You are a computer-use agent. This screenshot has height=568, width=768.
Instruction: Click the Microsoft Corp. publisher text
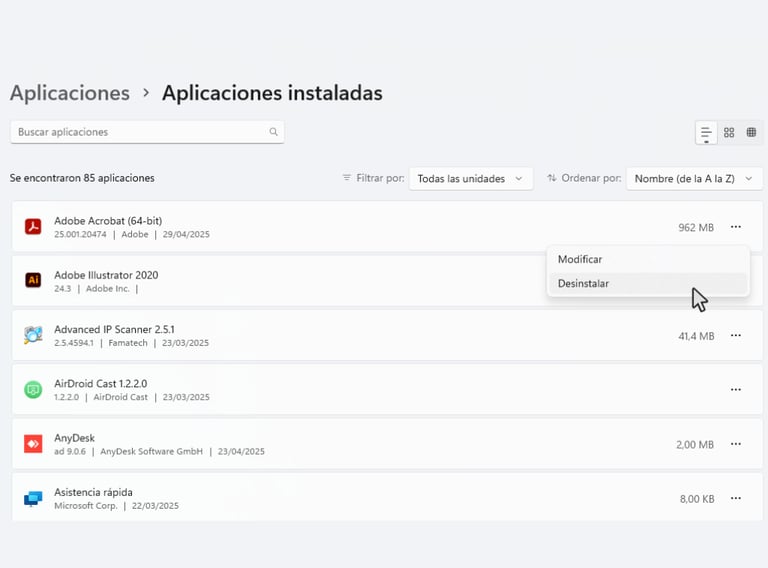pos(86,506)
